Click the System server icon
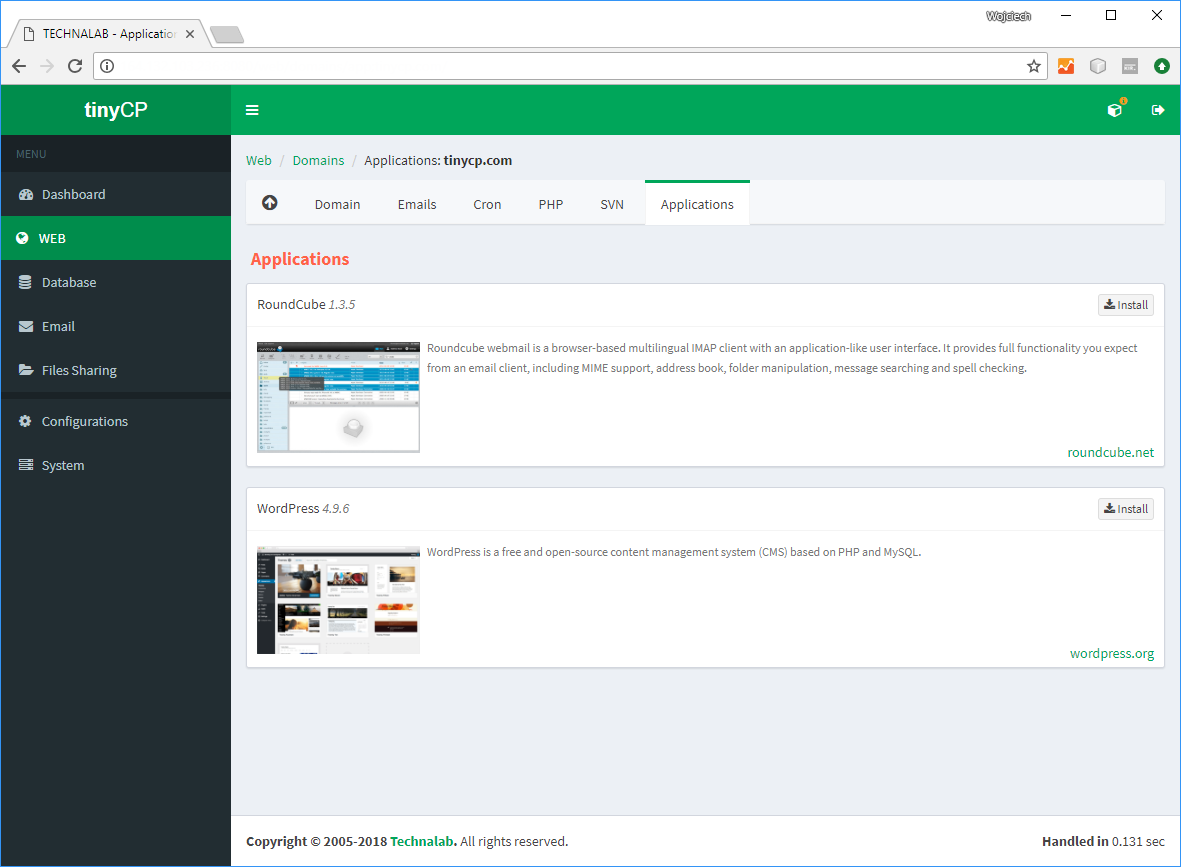The image size is (1181, 867). point(26,465)
